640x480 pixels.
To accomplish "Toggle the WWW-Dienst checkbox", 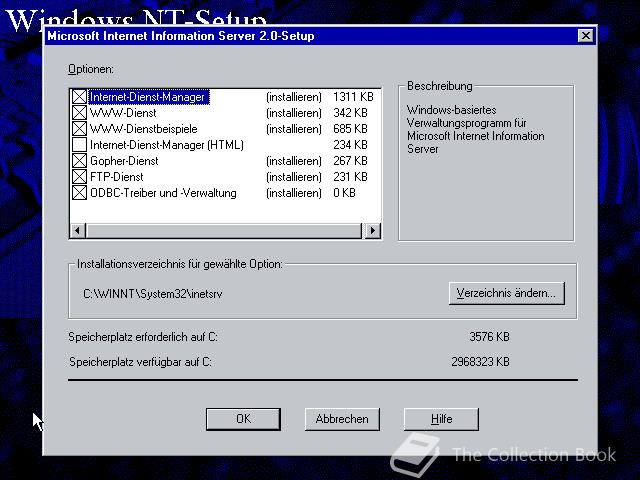I will click(x=79, y=113).
